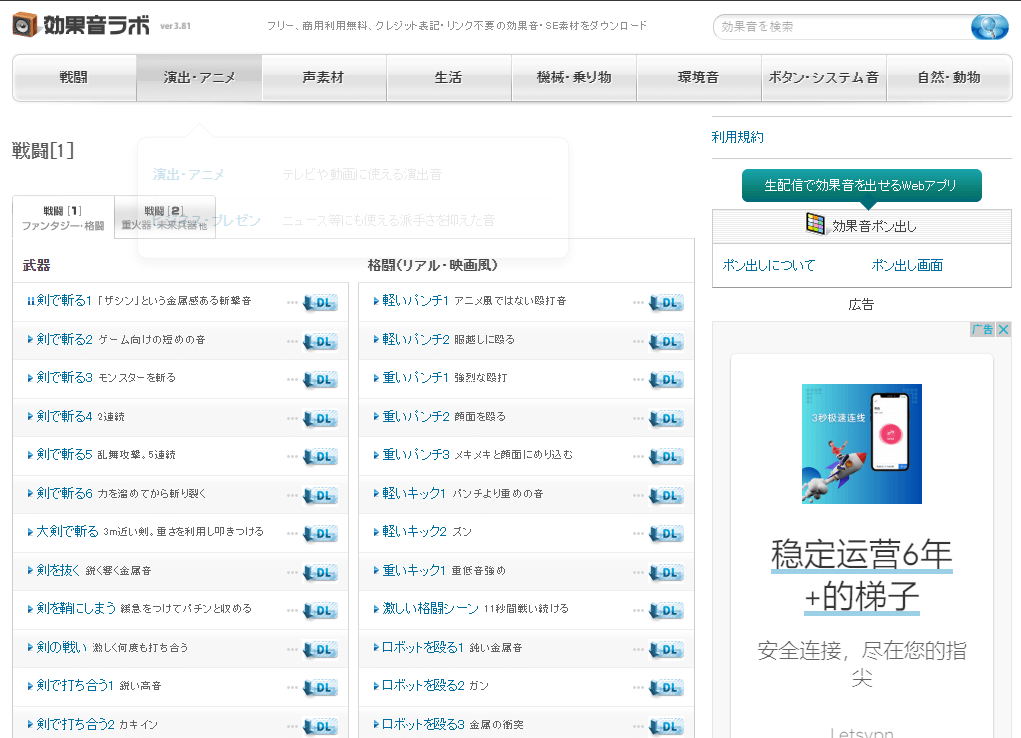The width and height of the screenshot is (1021, 738).
Task: Click the 効果音ポン出し colorful grid icon
Action: [815, 224]
